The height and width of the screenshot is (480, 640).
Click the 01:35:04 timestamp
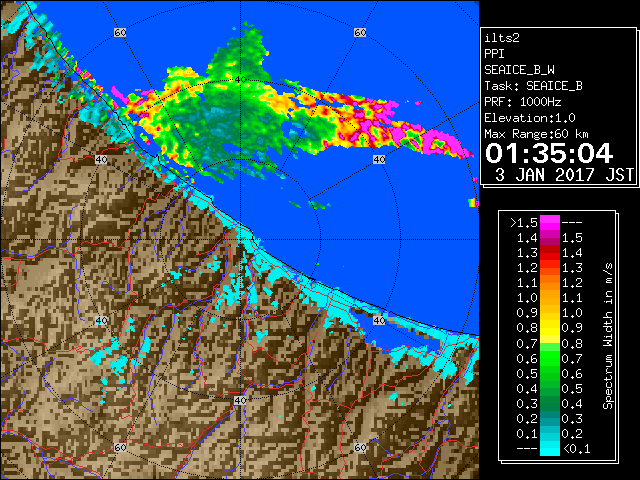point(549,153)
